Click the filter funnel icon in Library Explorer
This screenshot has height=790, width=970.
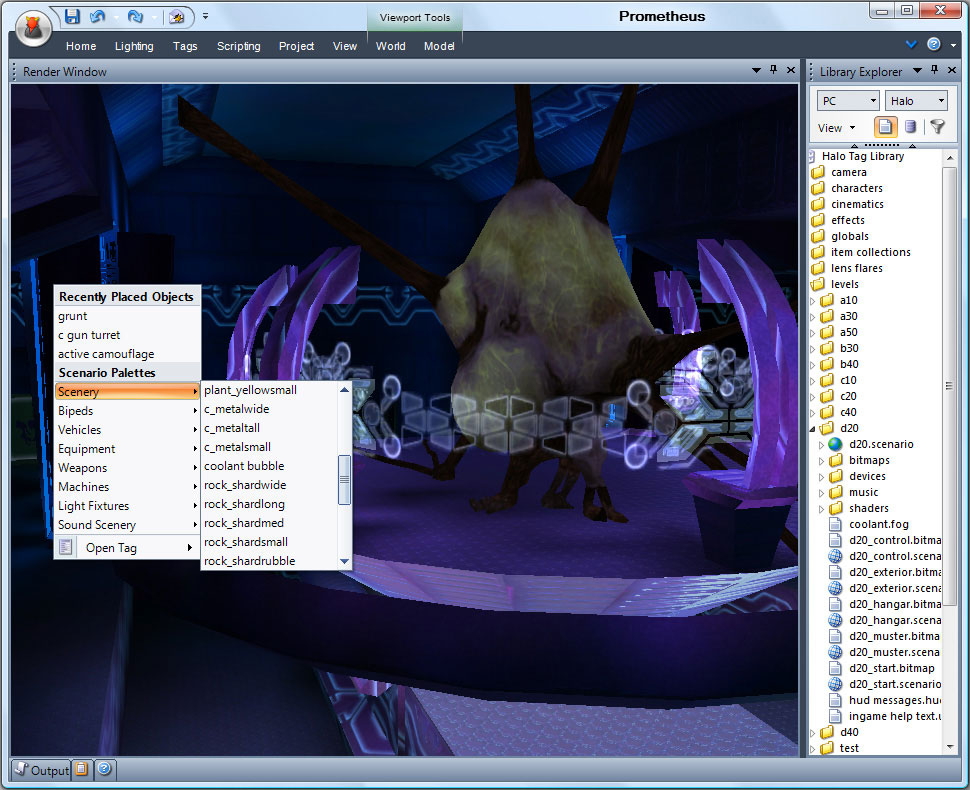click(x=937, y=127)
